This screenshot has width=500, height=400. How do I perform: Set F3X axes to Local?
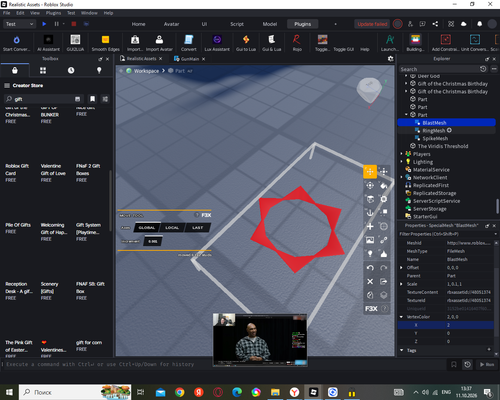(172, 228)
